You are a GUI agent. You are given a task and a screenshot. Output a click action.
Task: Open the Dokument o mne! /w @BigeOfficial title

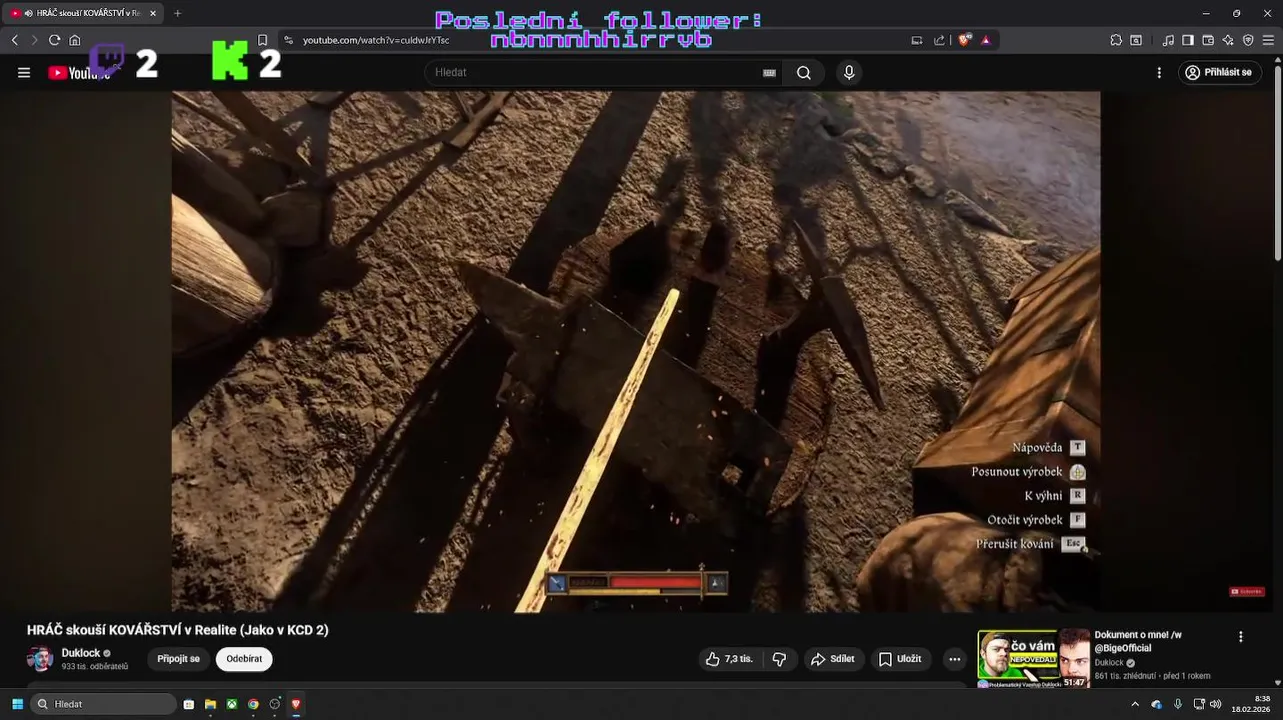[x=1138, y=641]
